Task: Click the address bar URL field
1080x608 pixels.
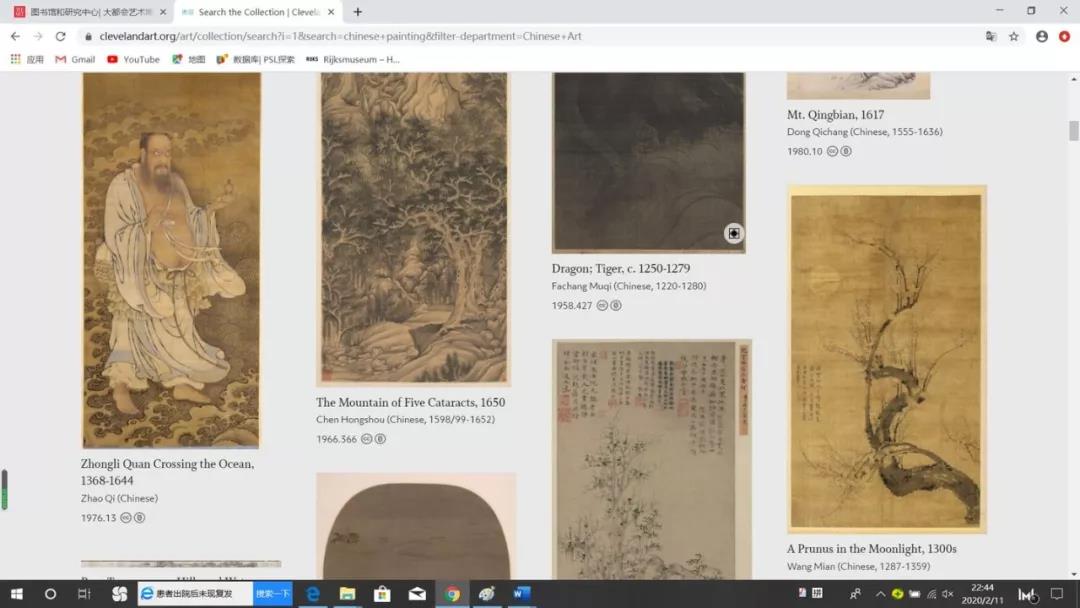Action: coord(500,36)
